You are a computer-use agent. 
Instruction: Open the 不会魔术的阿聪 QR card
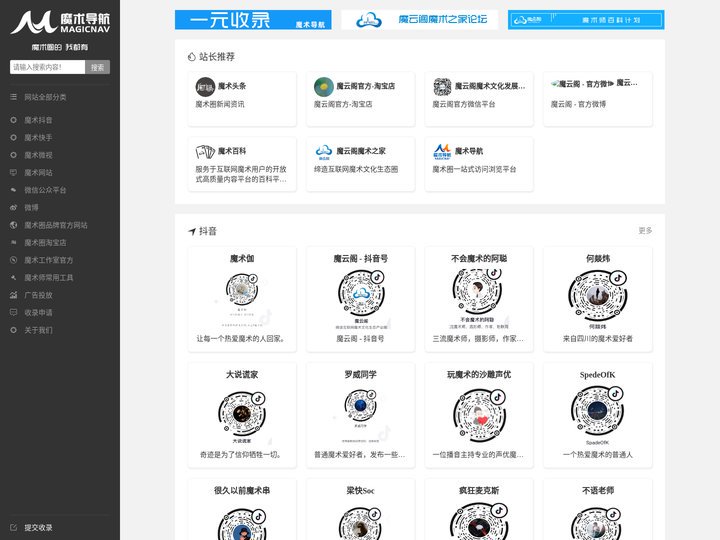(x=479, y=299)
